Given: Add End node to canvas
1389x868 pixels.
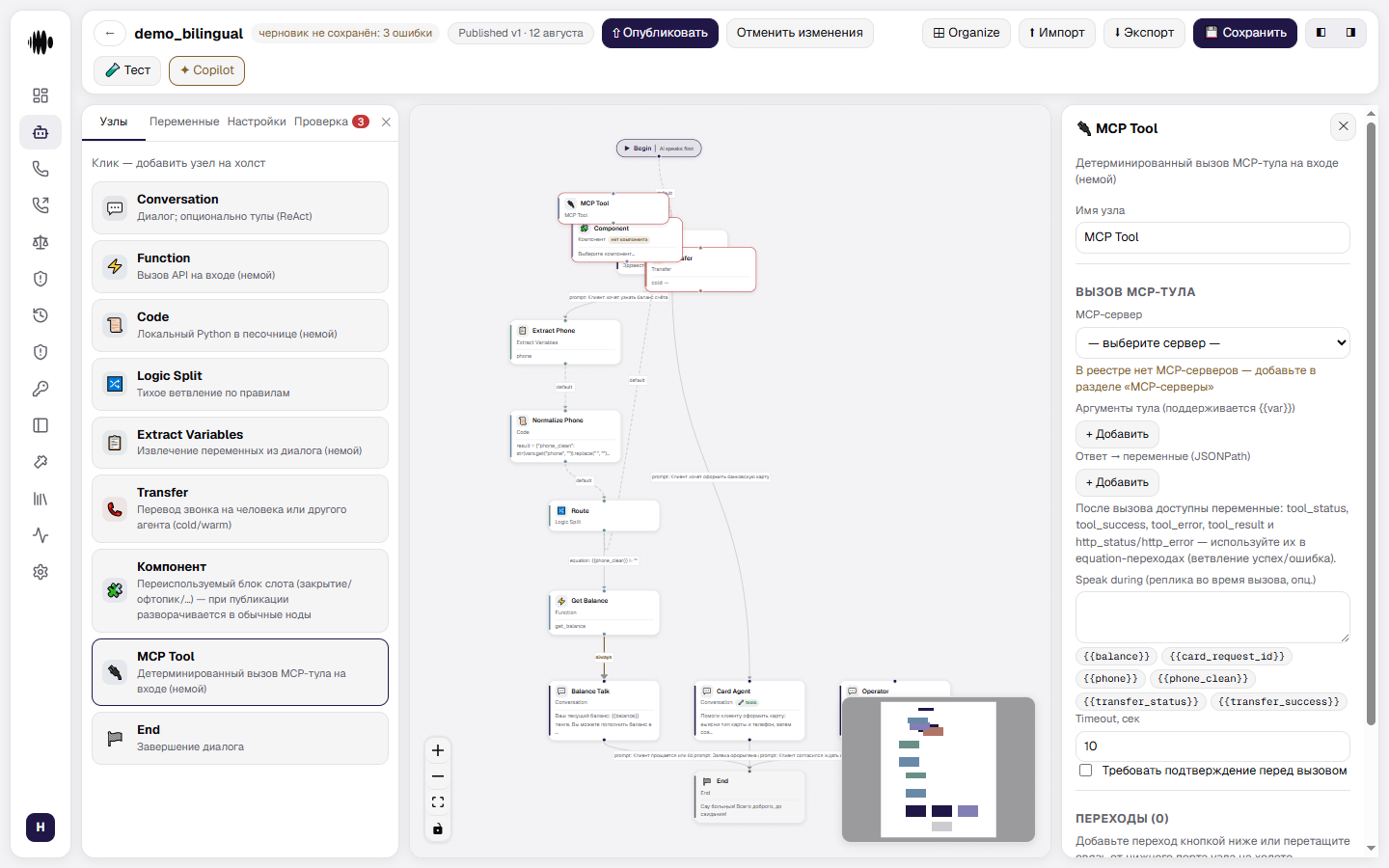Looking at the screenshot, I should [x=240, y=738].
